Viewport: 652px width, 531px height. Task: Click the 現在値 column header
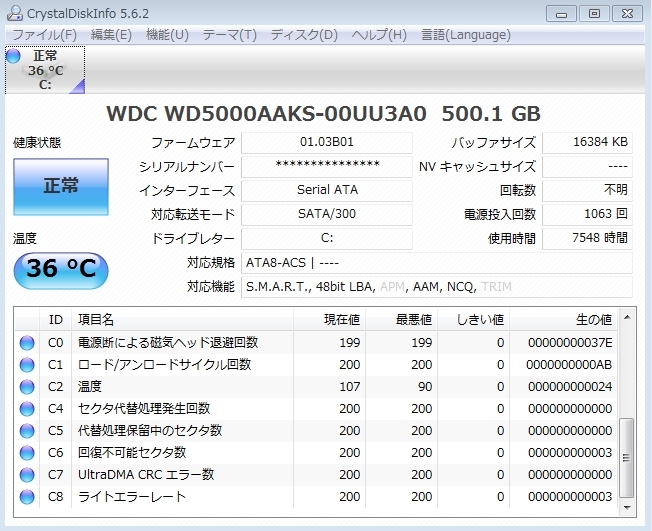coord(329,320)
